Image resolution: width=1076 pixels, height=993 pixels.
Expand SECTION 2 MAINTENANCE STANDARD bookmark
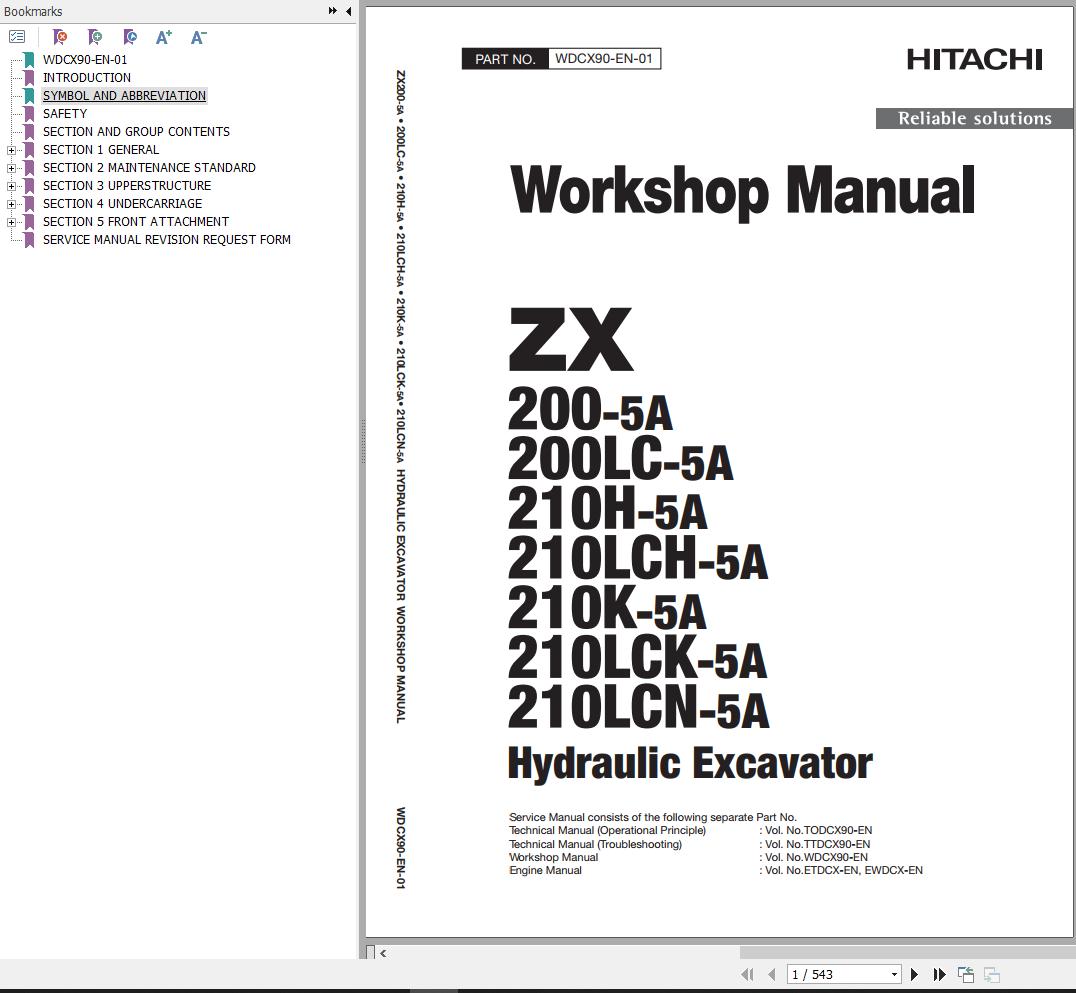(11, 168)
